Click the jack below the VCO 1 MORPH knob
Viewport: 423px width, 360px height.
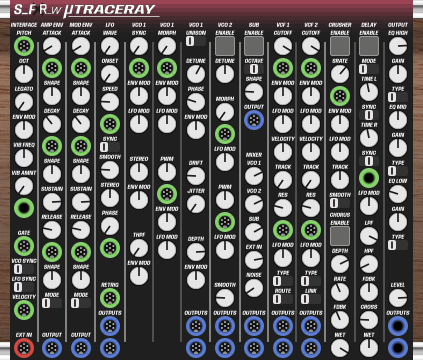click(x=167, y=68)
